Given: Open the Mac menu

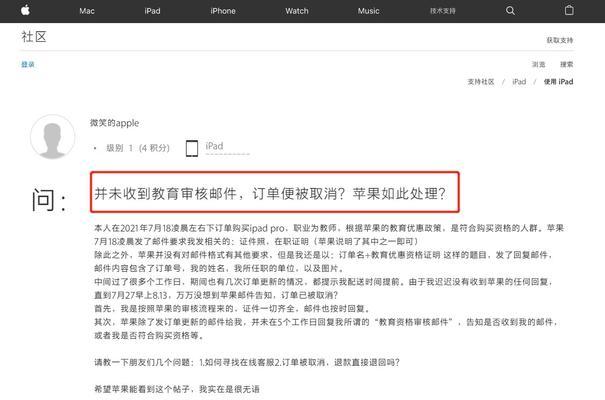Looking at the screenshot, I should (x=87, y=11).
